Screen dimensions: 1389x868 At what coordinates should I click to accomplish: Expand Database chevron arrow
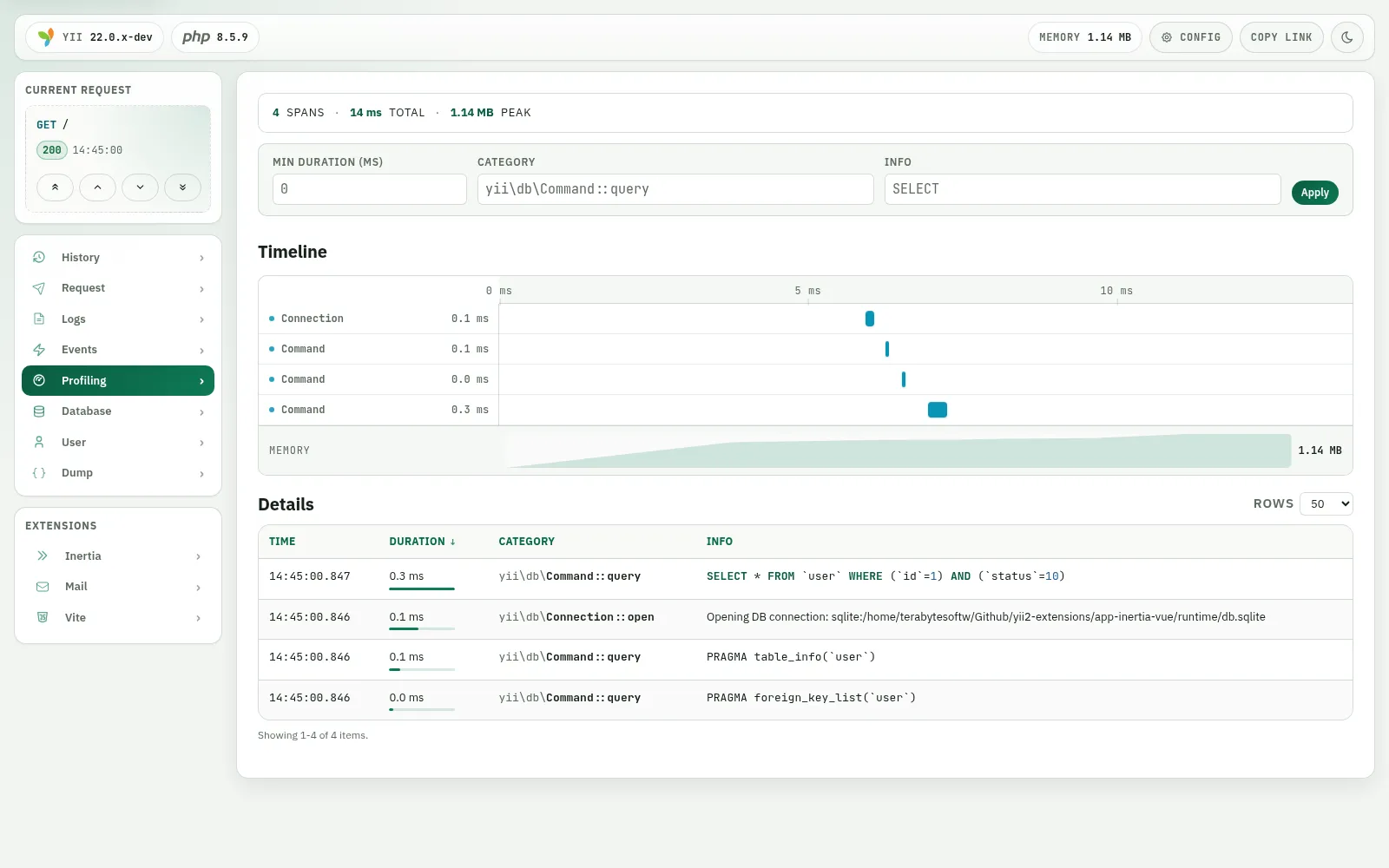coord(201,412)
